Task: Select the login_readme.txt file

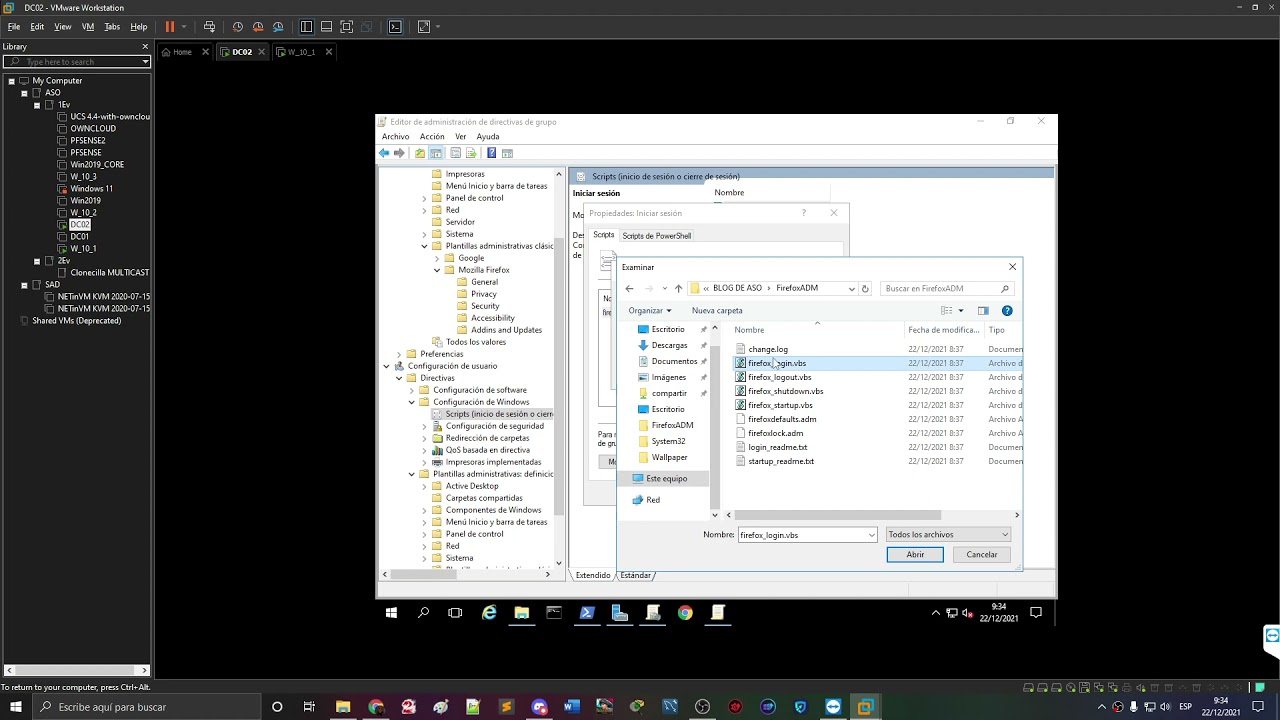Action: 778,448
